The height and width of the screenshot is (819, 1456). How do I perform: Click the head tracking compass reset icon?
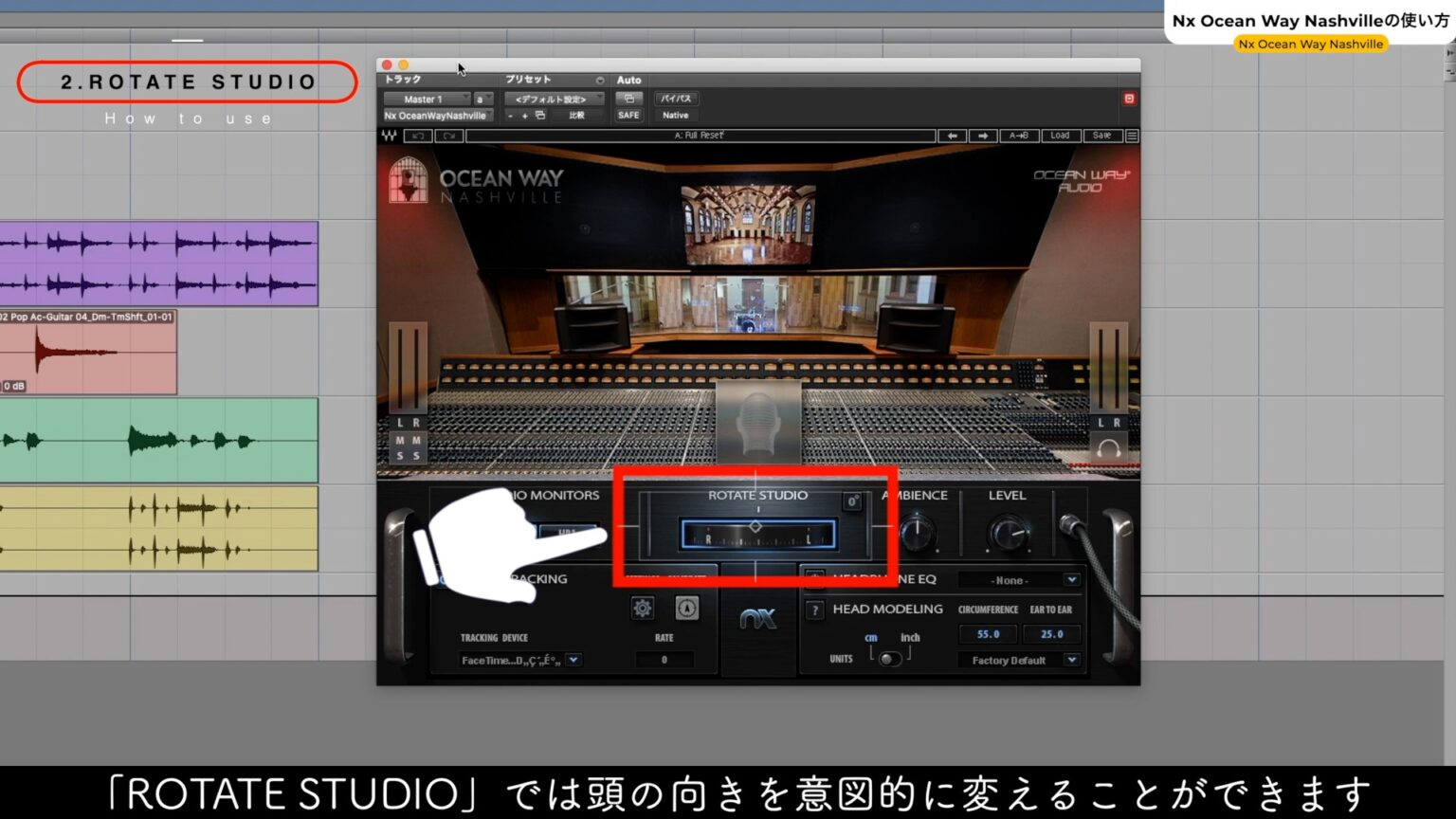[687, 608]
